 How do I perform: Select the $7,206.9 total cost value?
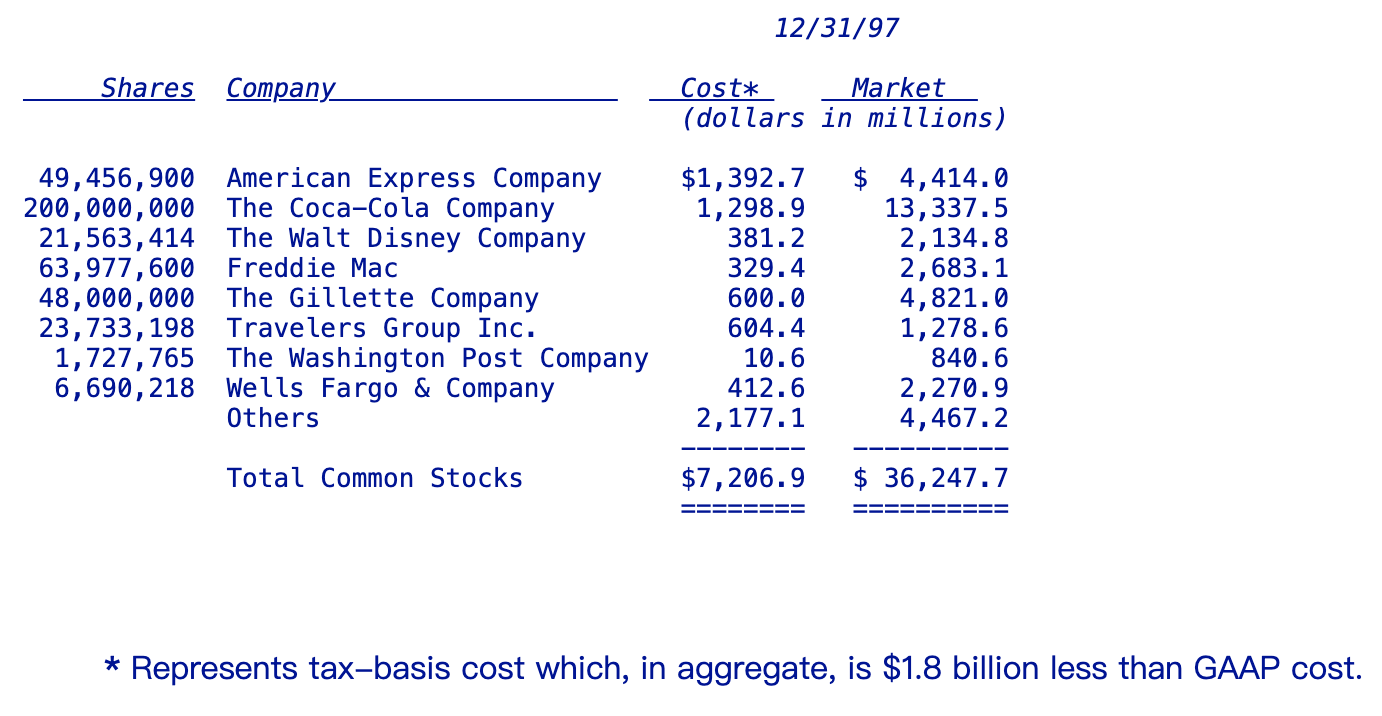(742, 479)
